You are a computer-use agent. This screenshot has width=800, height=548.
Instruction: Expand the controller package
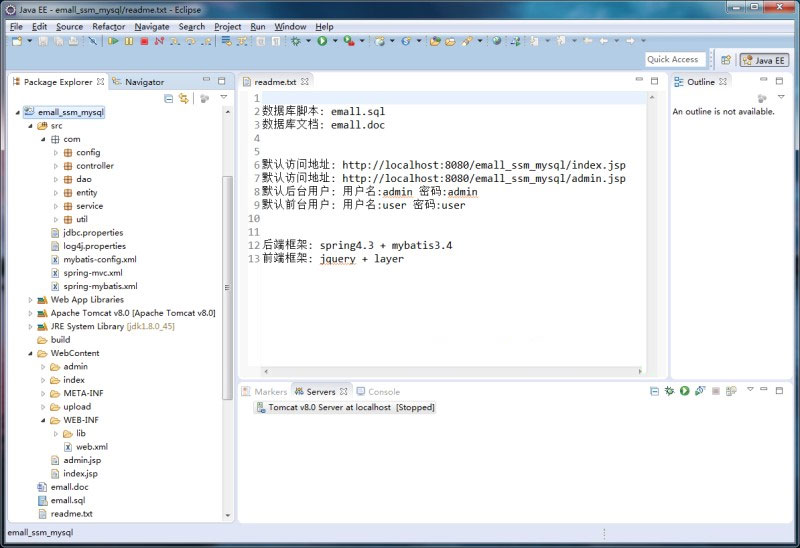[x=56, y=166]
